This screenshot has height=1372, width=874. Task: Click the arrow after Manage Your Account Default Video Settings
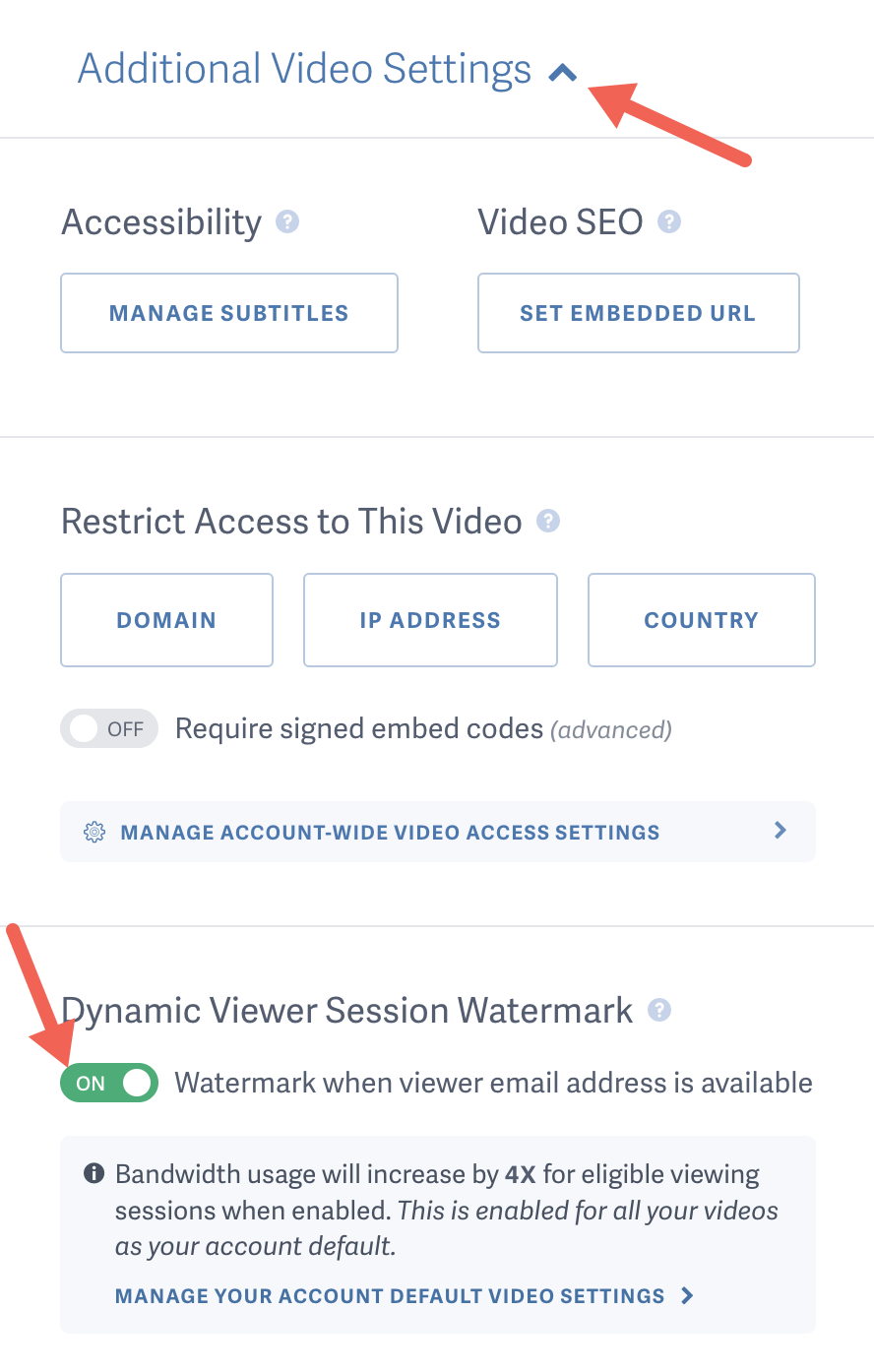click(x=687, y=1296)
